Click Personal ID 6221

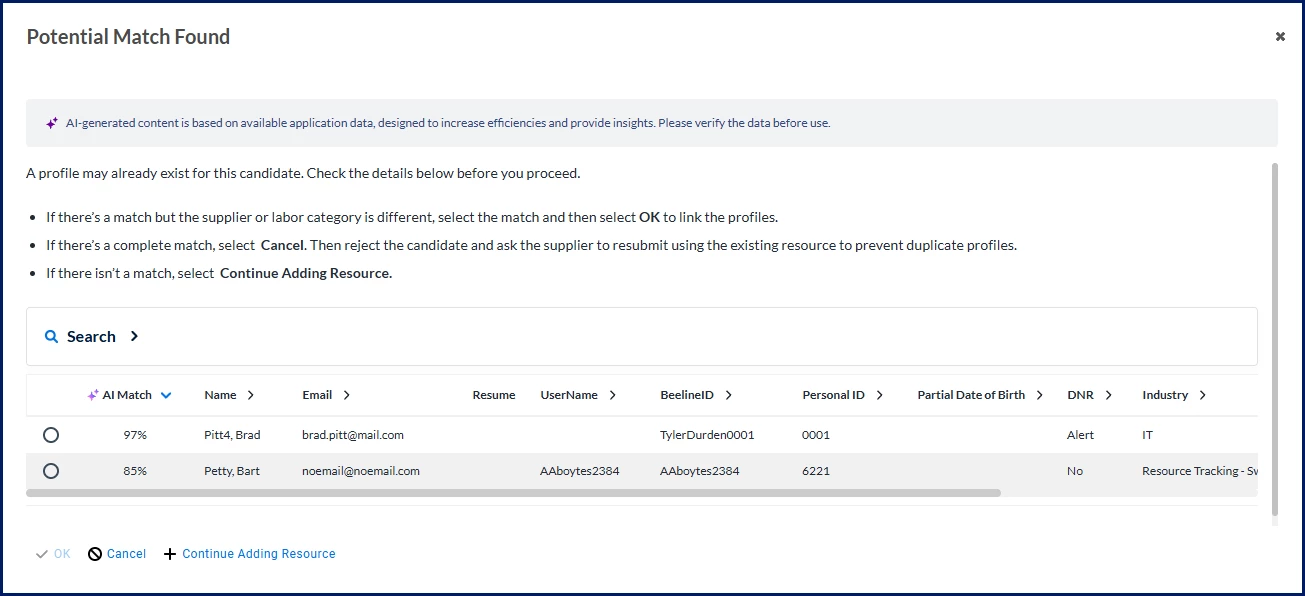tap(816, 471)
